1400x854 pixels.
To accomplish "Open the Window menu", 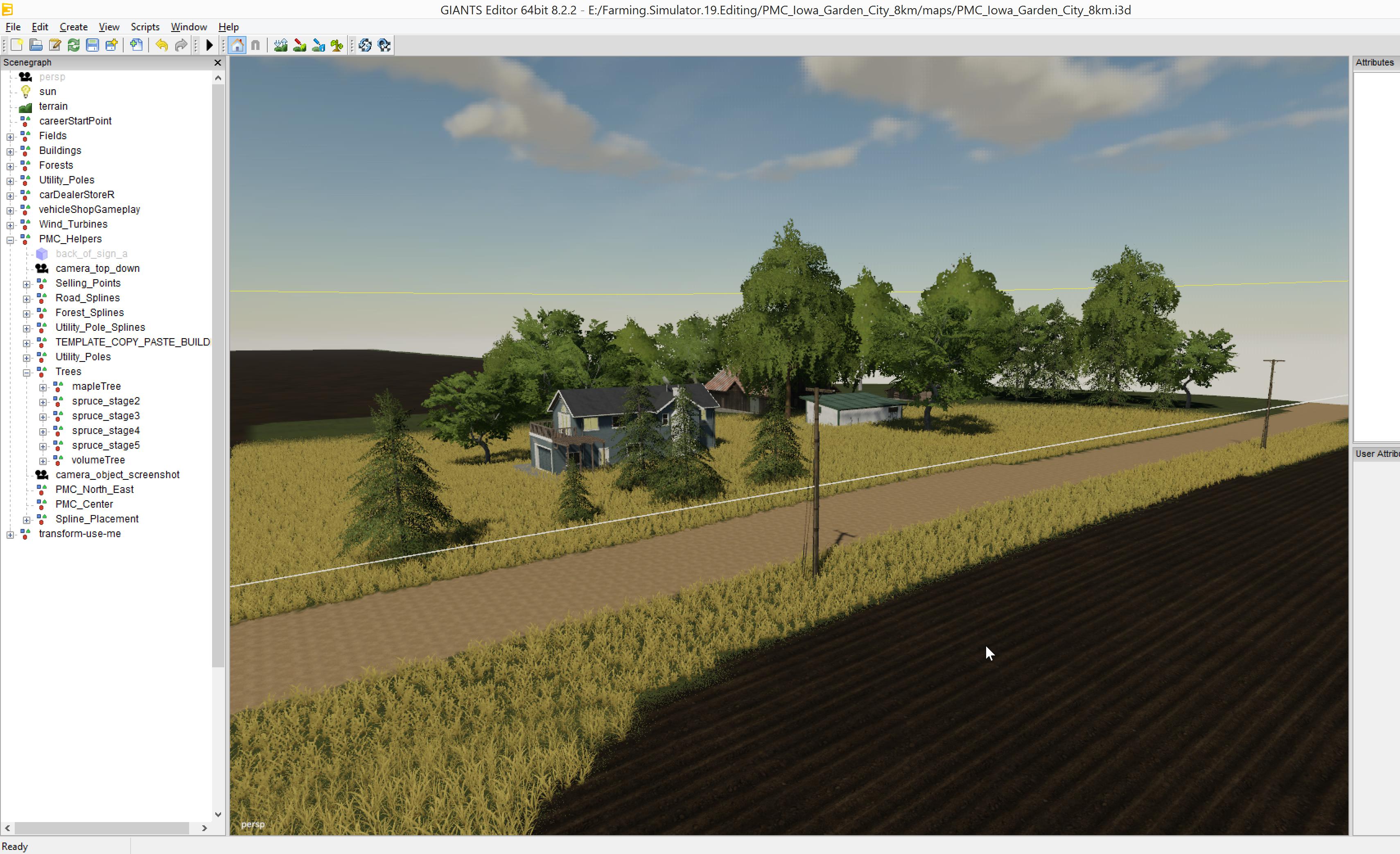I will coord(189,27).
